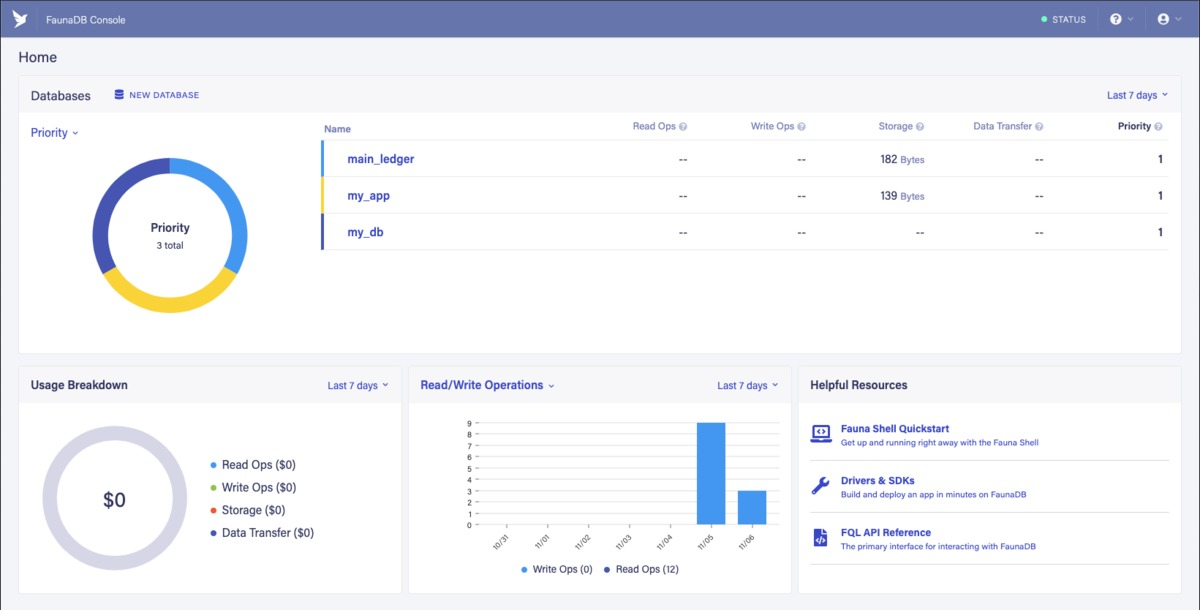
Task: Click the Write Ops column header
Action: click(772, 127)
